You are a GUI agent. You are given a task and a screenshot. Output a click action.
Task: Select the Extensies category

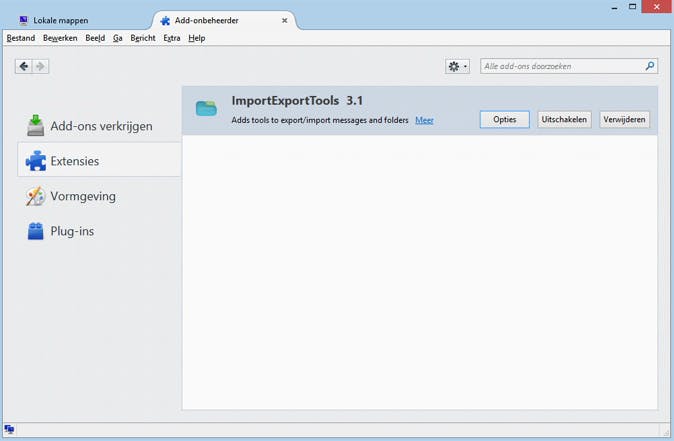click(x=99, y=161)
